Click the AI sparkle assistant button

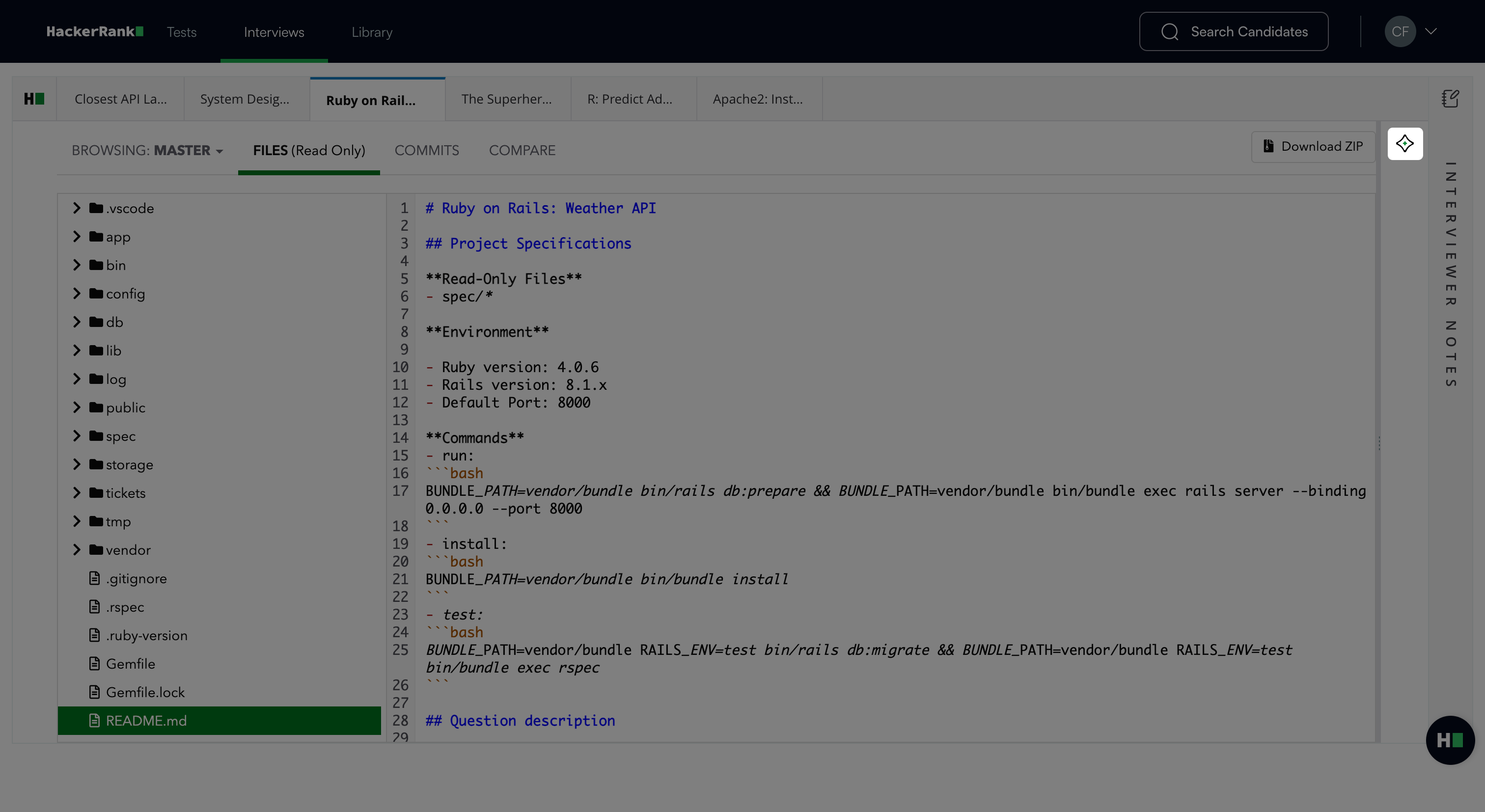click(1405, 143)
